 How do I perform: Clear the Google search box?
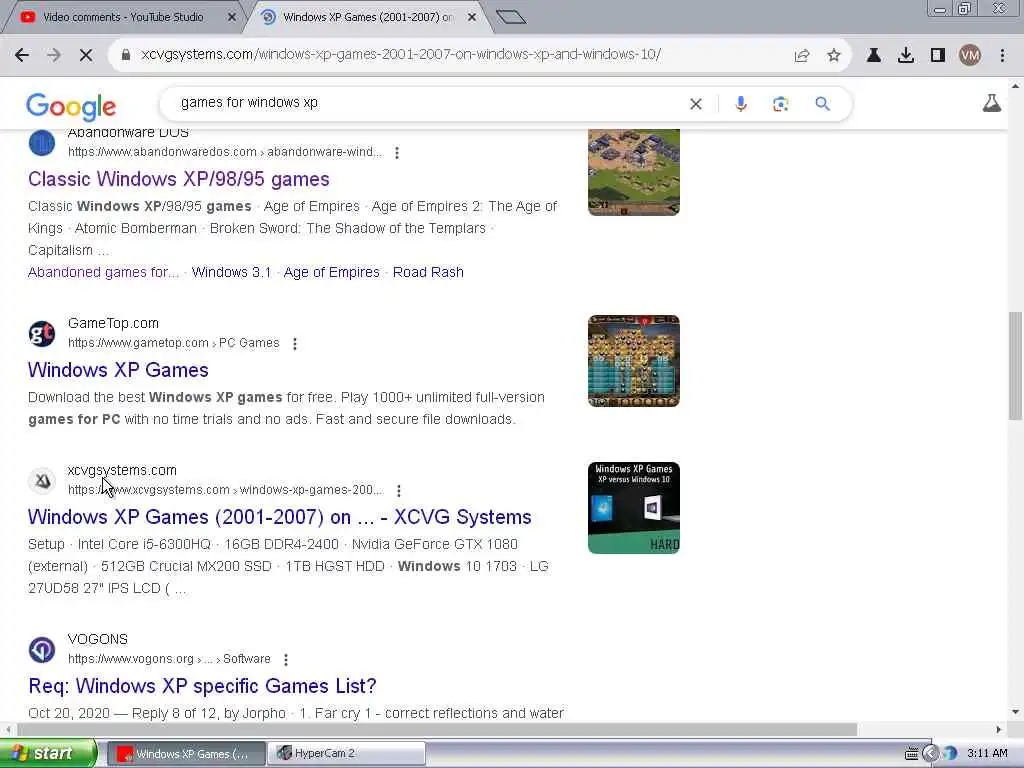tap(696, 104)
